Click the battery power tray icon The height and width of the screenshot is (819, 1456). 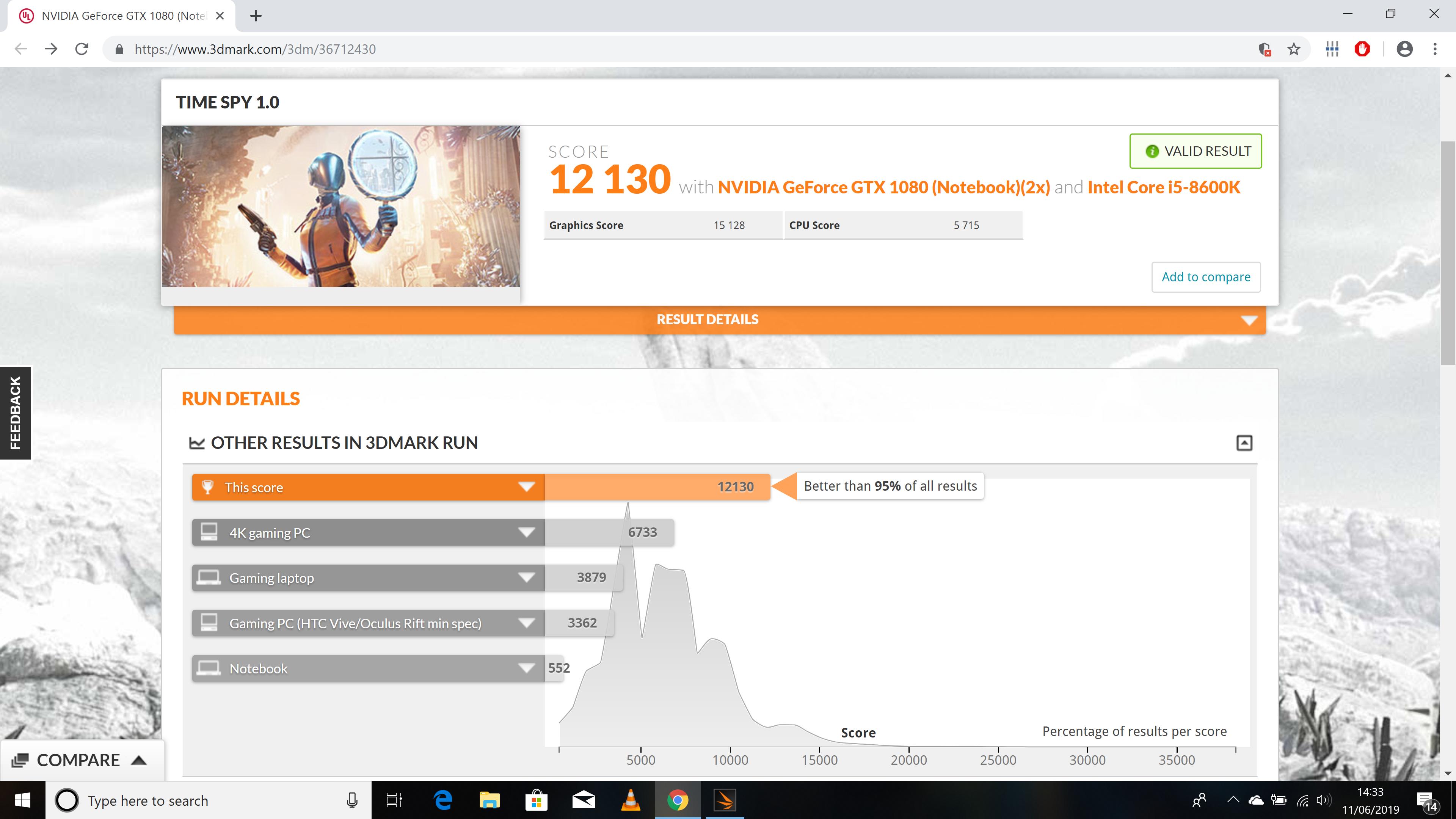tap(1279, 800)
